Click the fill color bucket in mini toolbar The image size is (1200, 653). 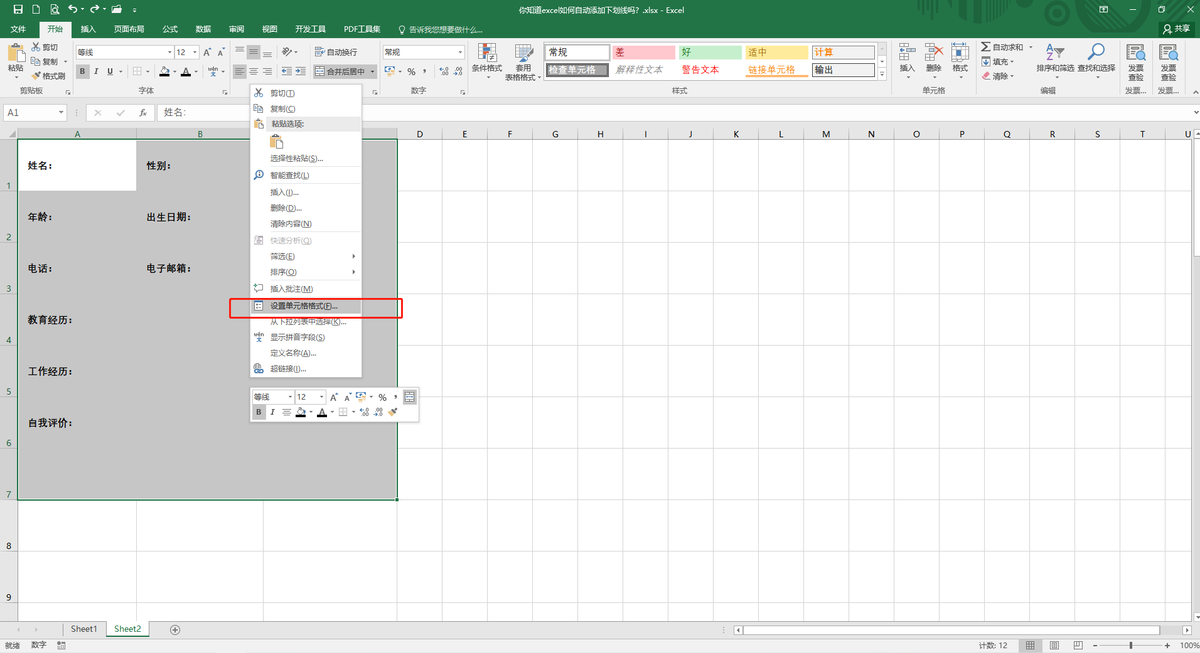pyautogui.click(x=301, y=412)
